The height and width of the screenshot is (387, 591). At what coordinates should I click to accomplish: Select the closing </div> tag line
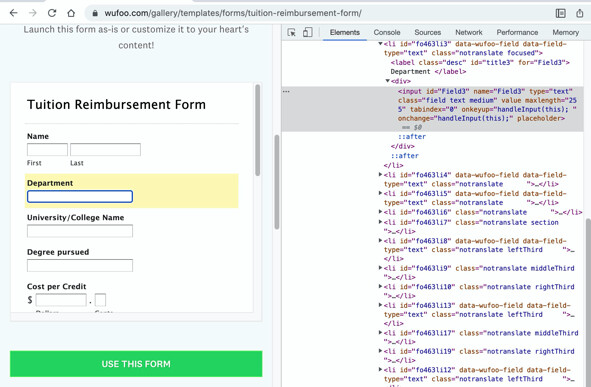click(403, 146)
